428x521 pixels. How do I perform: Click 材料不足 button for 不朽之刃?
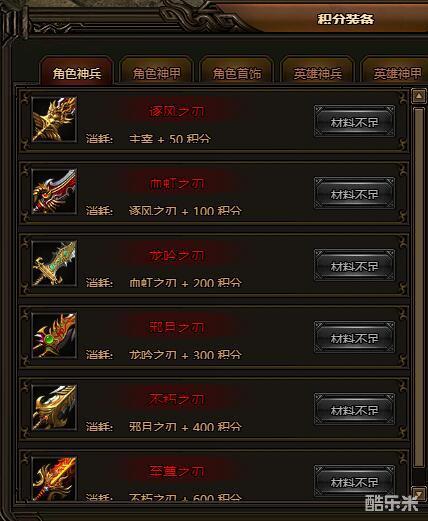(354, 409)
